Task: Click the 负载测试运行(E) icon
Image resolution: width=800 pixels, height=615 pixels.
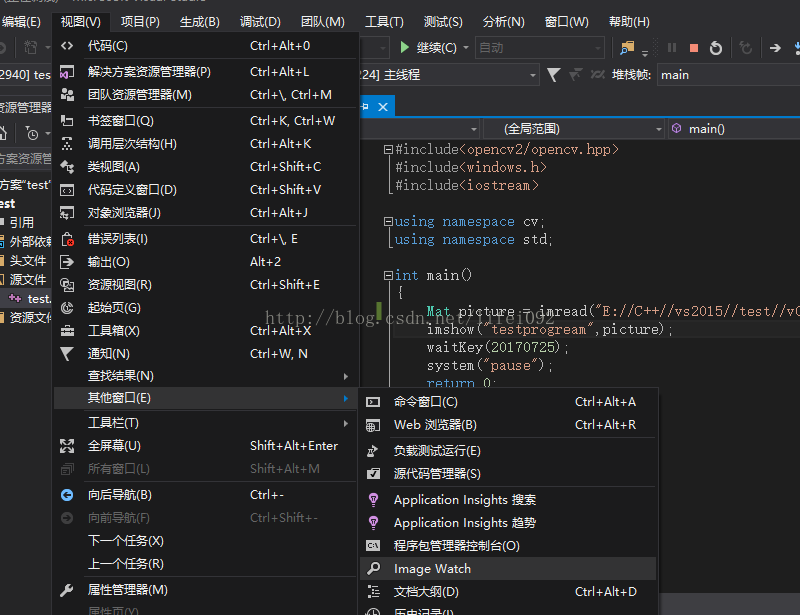Action: [373, 451]
